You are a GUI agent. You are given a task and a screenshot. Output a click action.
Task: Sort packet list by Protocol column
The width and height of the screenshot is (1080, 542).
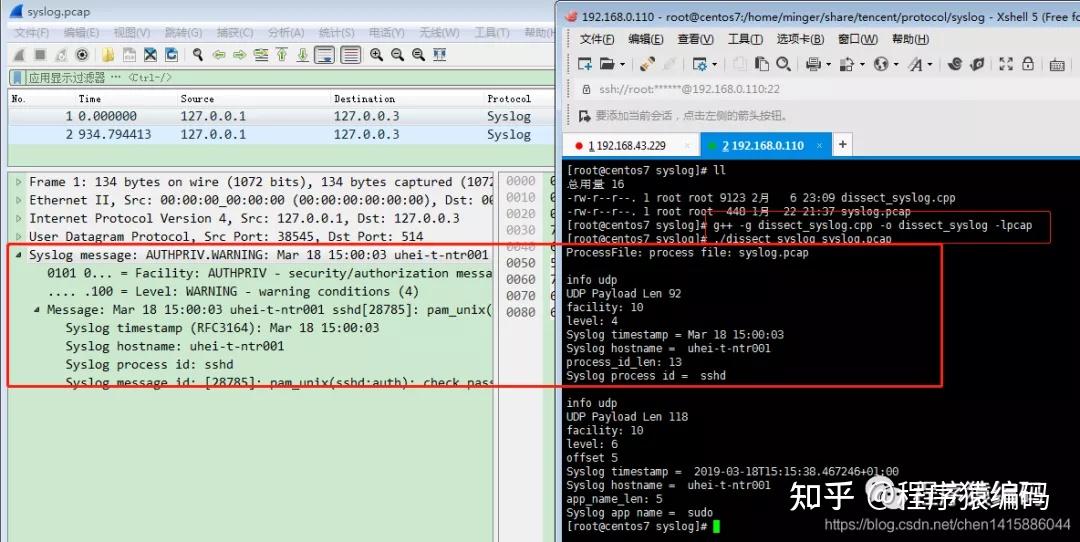[x=509, y=98]
